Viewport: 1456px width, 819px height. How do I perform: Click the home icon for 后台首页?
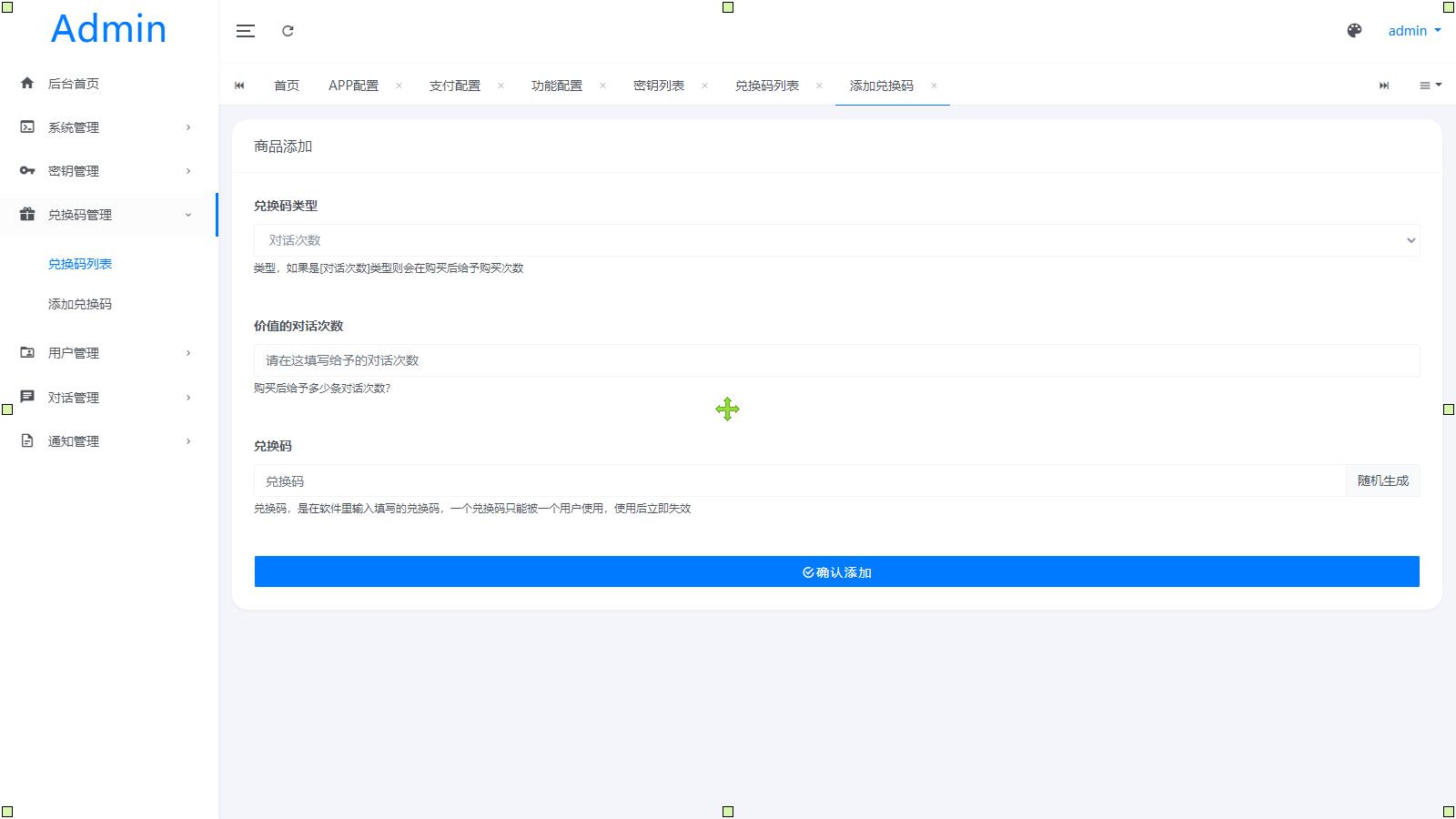(27, 83)
